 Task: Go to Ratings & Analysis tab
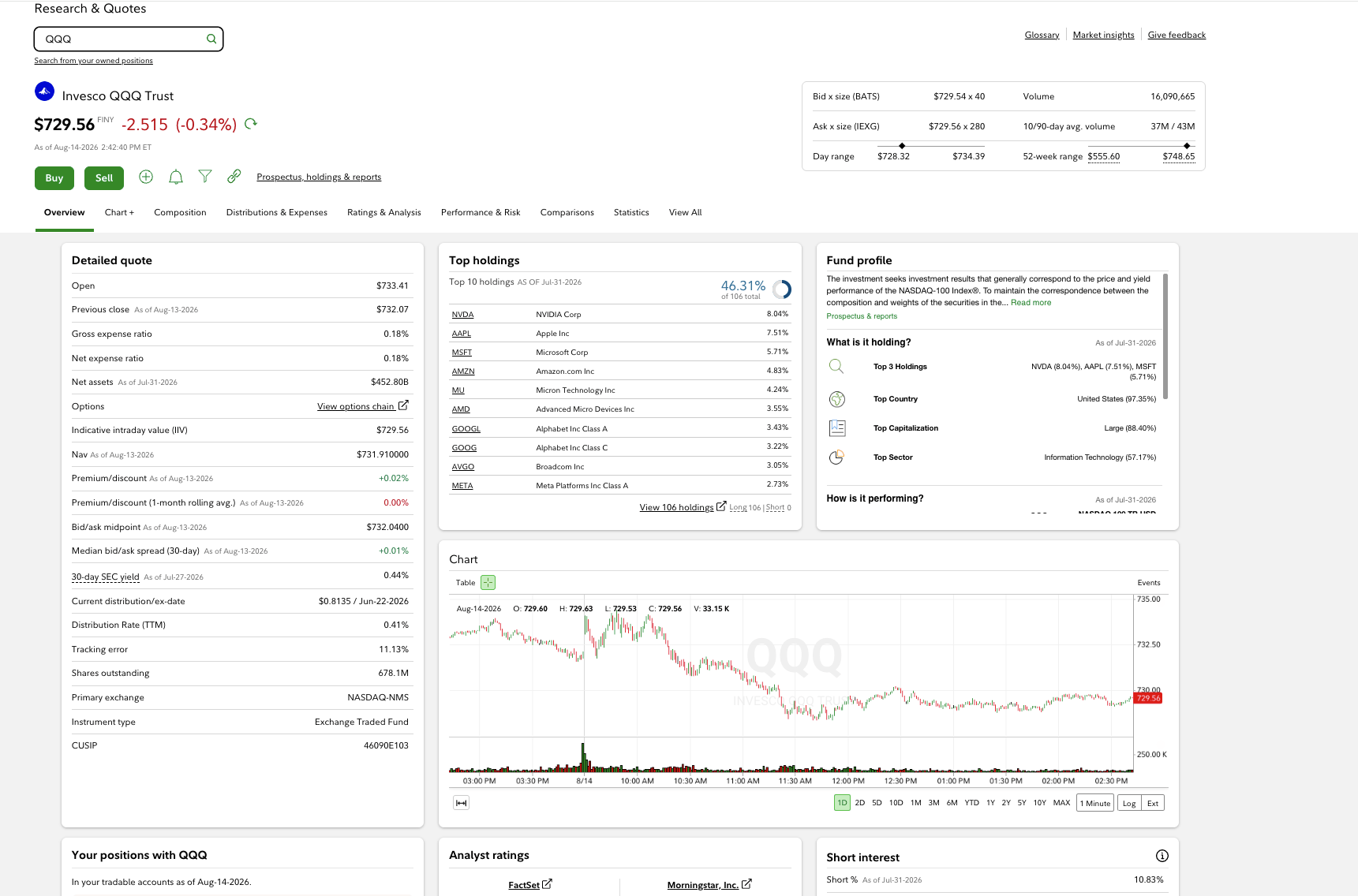pyautogui.click(x=384, y=212)
